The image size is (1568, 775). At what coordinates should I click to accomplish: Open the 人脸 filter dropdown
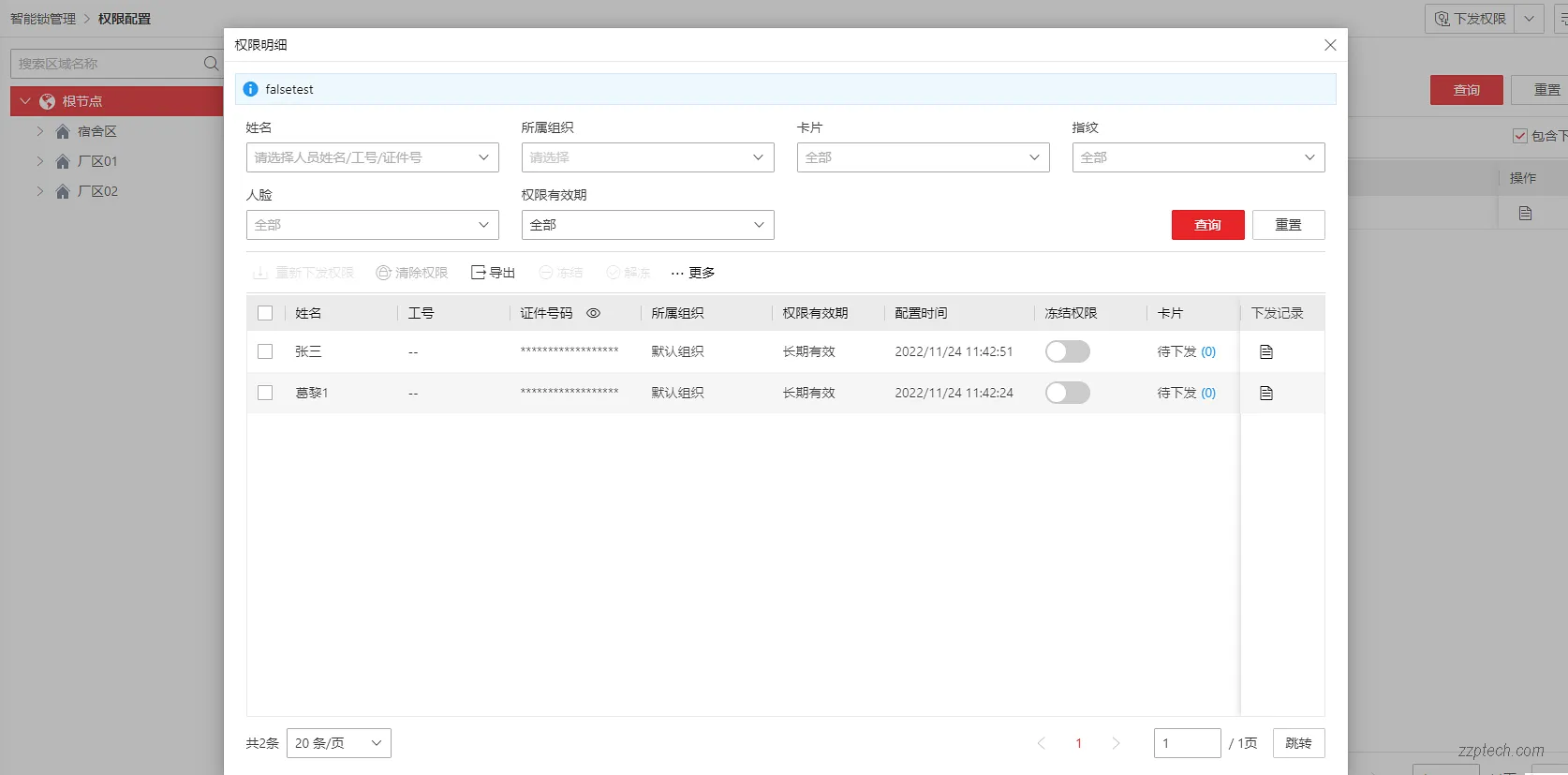pyautogui.click(x=372, y=225)
